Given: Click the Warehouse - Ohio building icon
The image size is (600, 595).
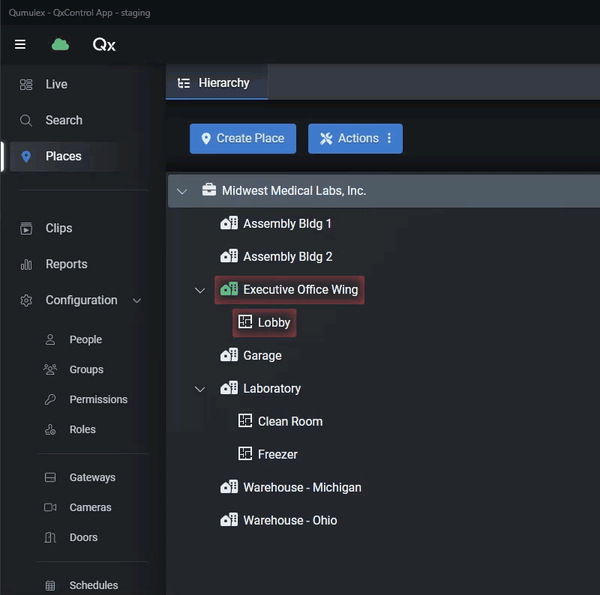Looking at the screenshot, I should pos(229,520).
